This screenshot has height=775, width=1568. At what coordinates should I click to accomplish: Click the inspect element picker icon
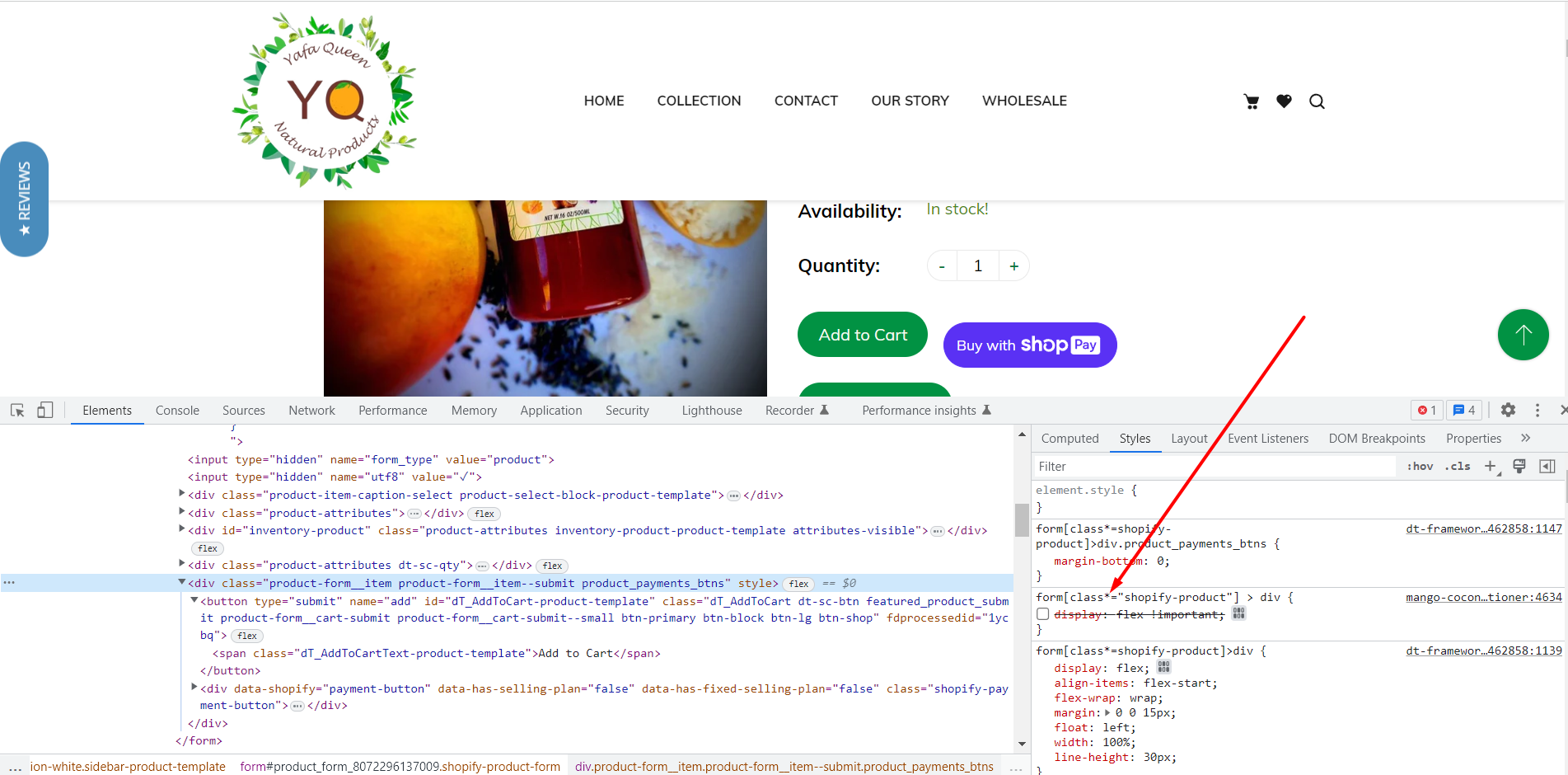[17, 411]
